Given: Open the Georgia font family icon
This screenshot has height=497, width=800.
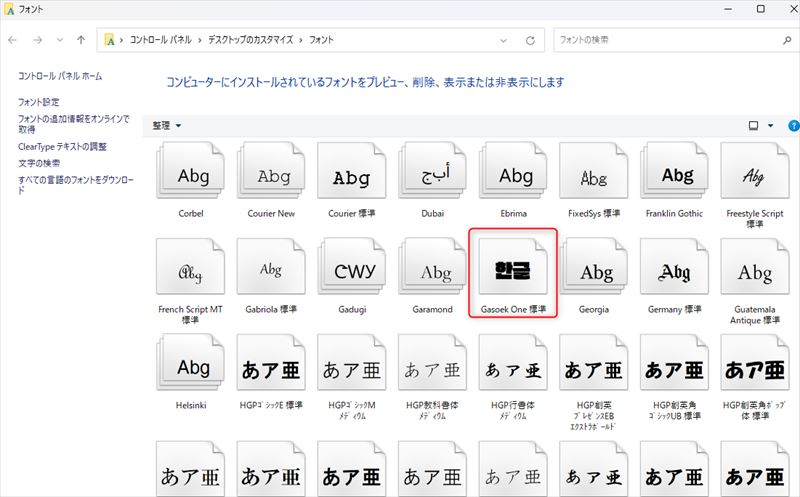Looking at the screenshot, I should [593, 266].
